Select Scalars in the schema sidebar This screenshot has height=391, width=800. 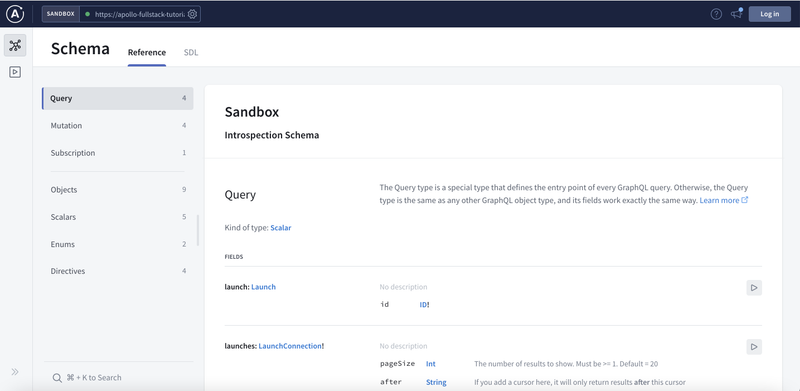point(118,217)
